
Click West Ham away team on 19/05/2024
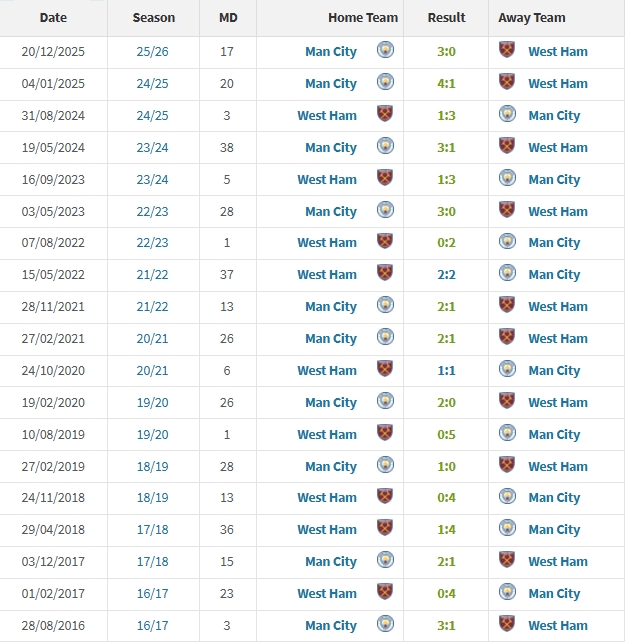pyautogui.click(x=558, y=147)
